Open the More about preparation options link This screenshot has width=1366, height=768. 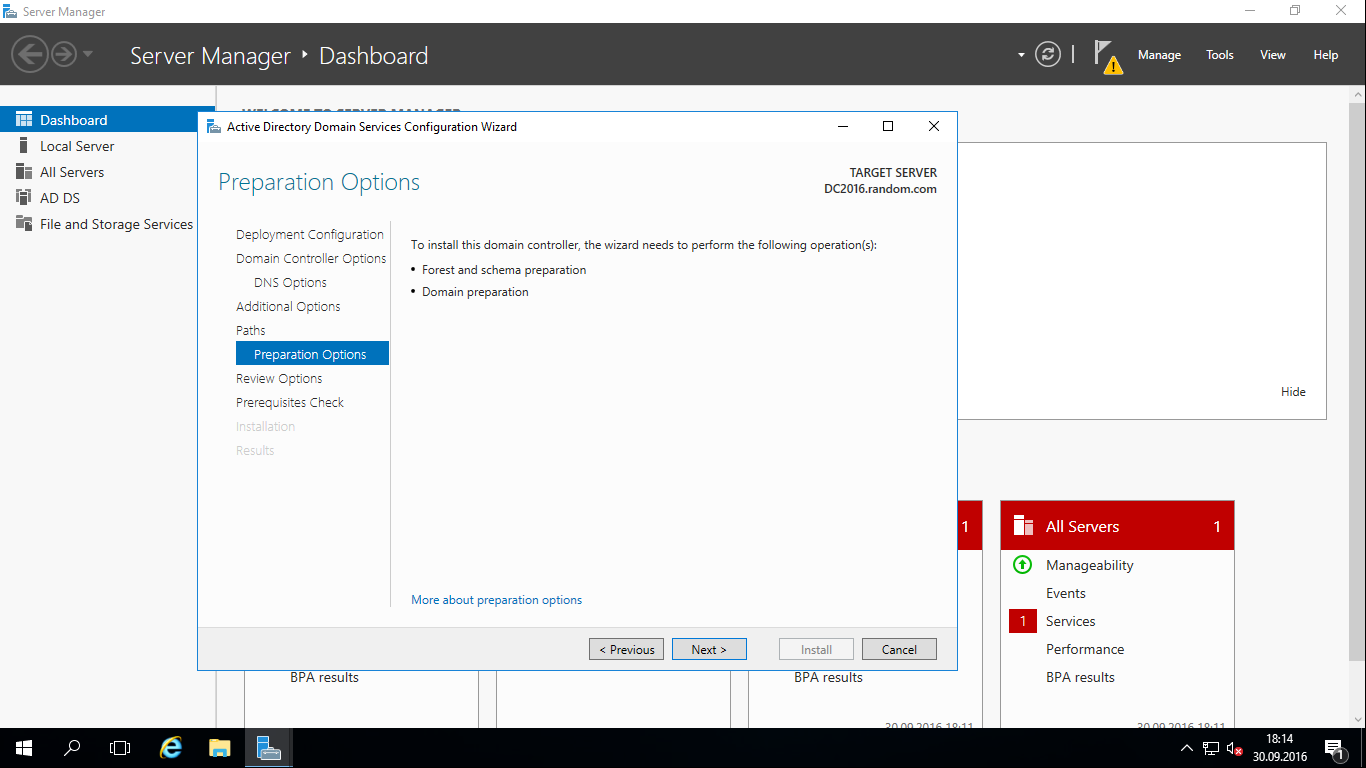pos(496,600)
